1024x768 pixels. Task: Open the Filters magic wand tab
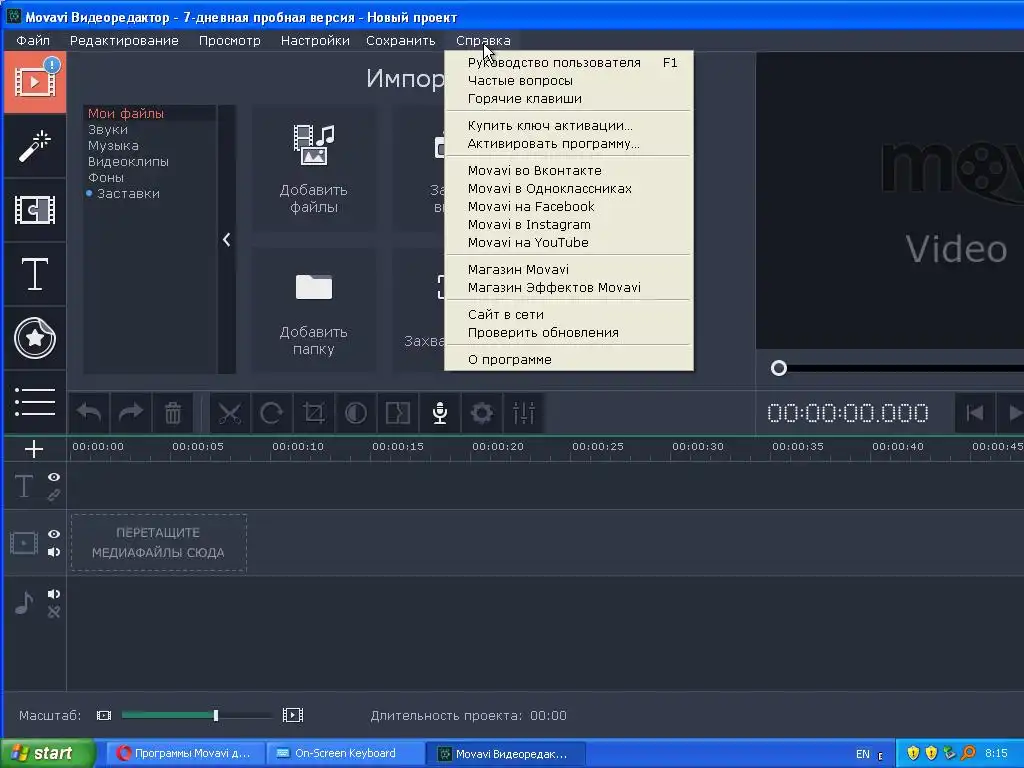tap(35, 146)
